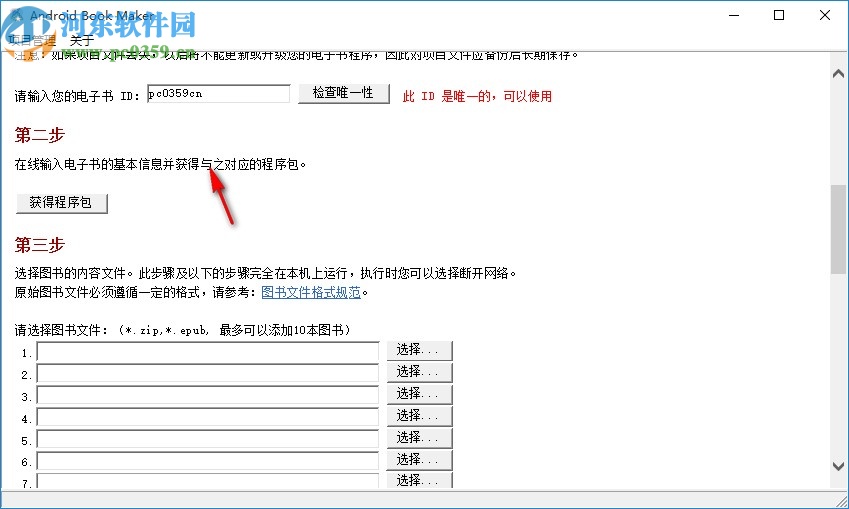Minimize the Android Book Maker window
Screen dimensions: 849x509
click(734, 15)
